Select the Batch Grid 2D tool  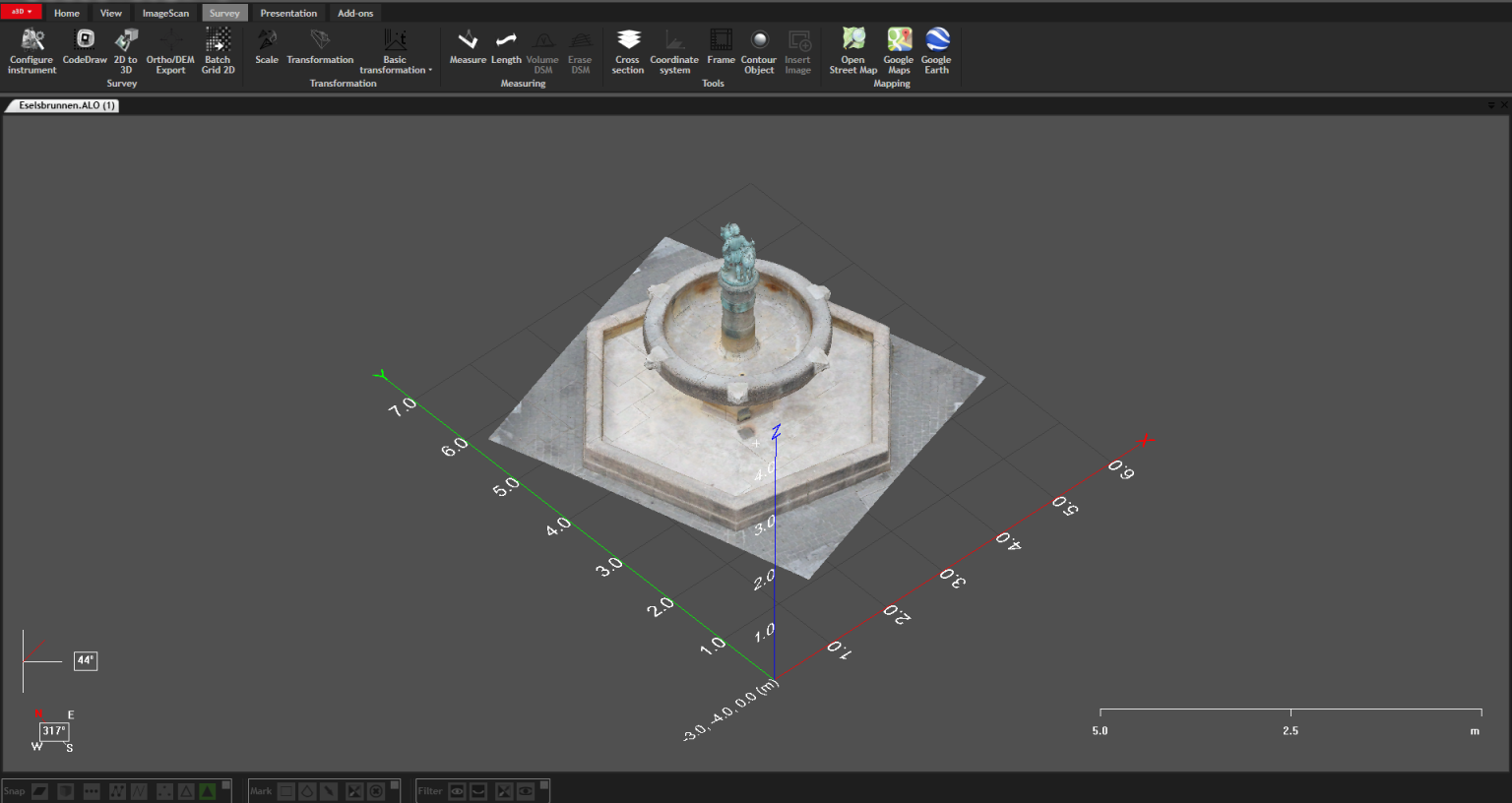pos(218,49)
